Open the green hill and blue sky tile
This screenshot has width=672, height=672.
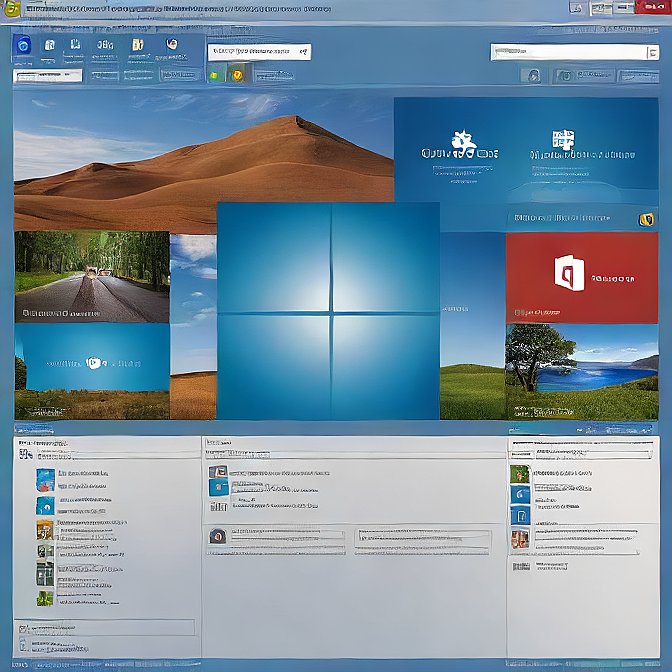pyautogui.click(x=473, y=326)
